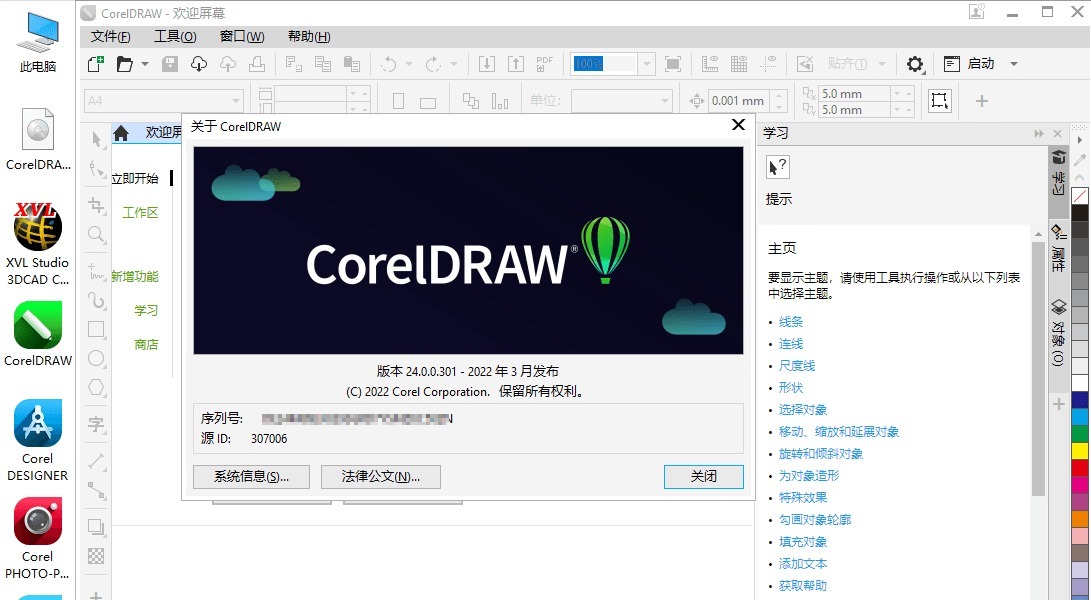Select the Rectangle tool in toolbox
The height and width of the screenshot is (600, 1091).
pyautogui.click(x=96, y=329)
